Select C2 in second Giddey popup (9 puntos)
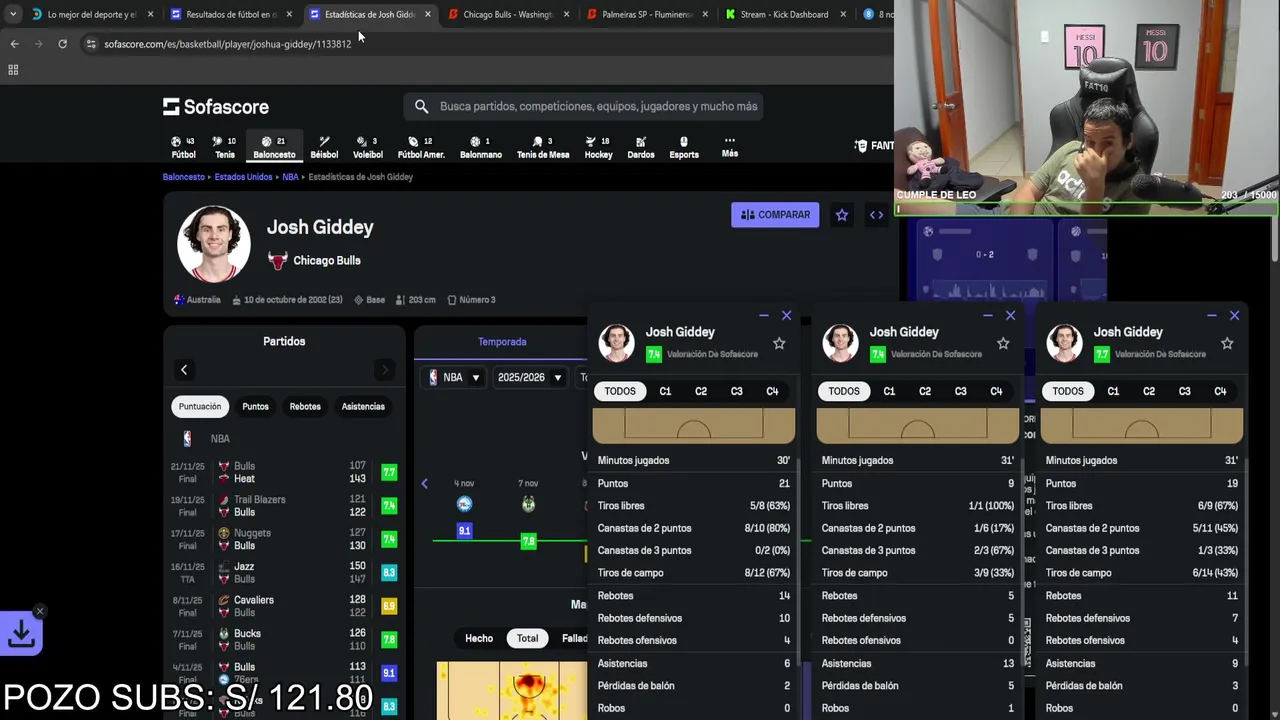This screenshot has width=1280, height=720. pyautogui.click(x=925, y=391)
